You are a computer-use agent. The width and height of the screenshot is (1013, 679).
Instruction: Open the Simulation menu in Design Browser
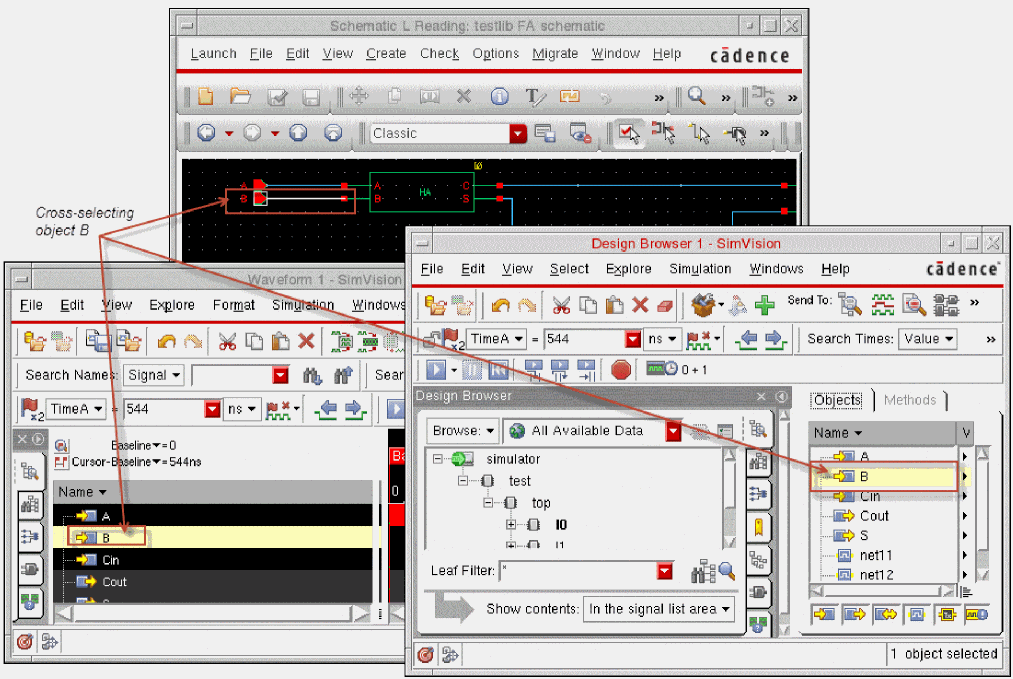coord(700,269)
